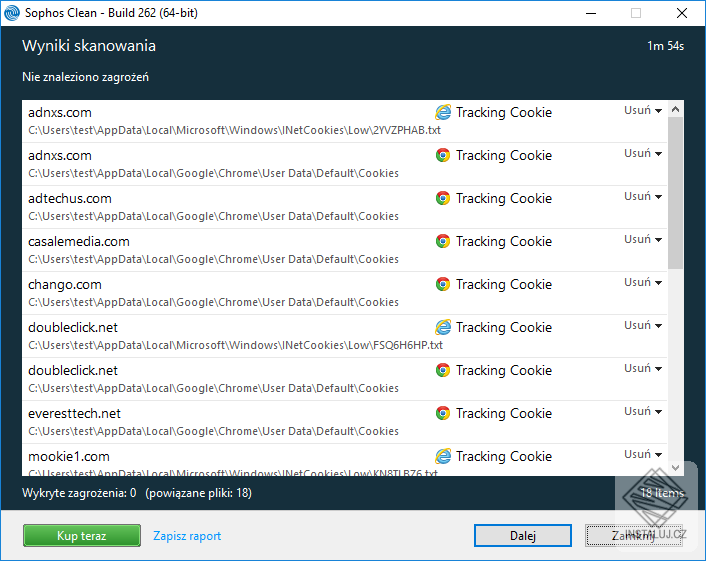Click the Chrome icon beside everesttech.net
Screen dimensions: 706x561
[x=443, y=413]
